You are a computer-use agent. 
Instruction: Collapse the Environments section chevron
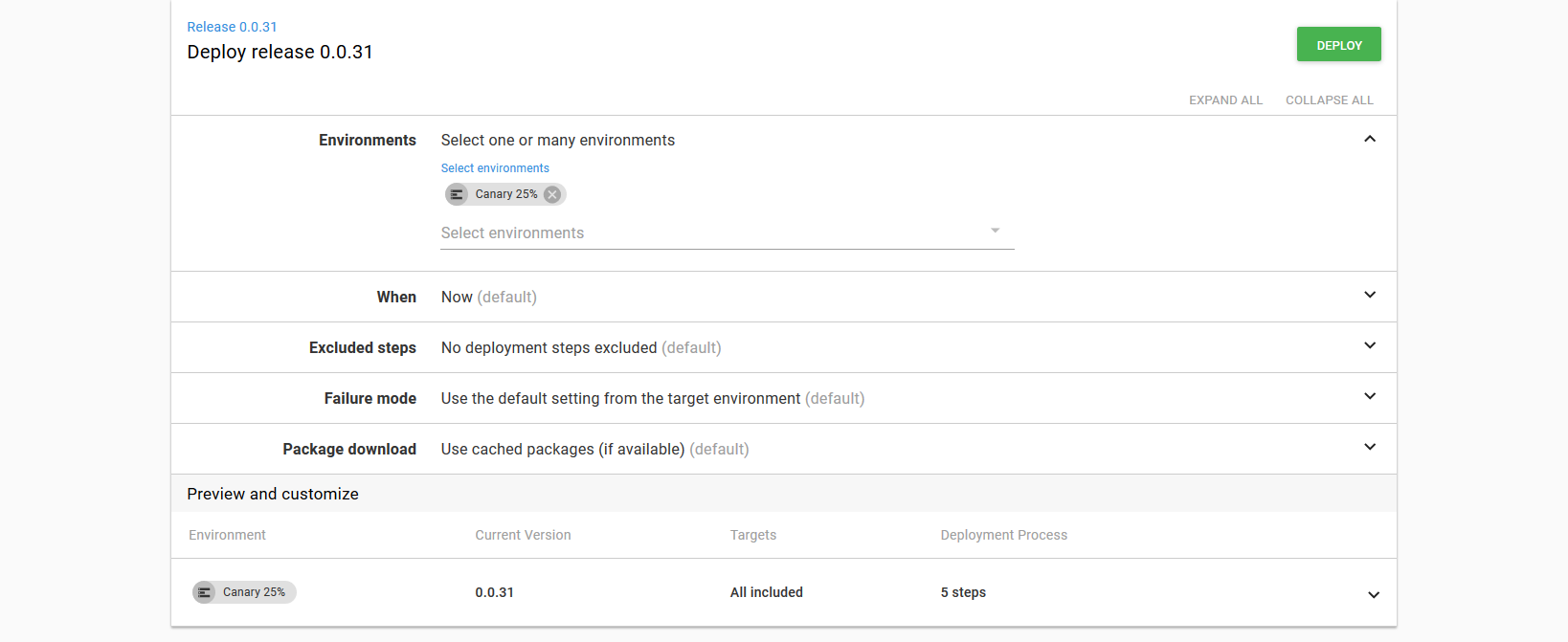[1369, 140]
